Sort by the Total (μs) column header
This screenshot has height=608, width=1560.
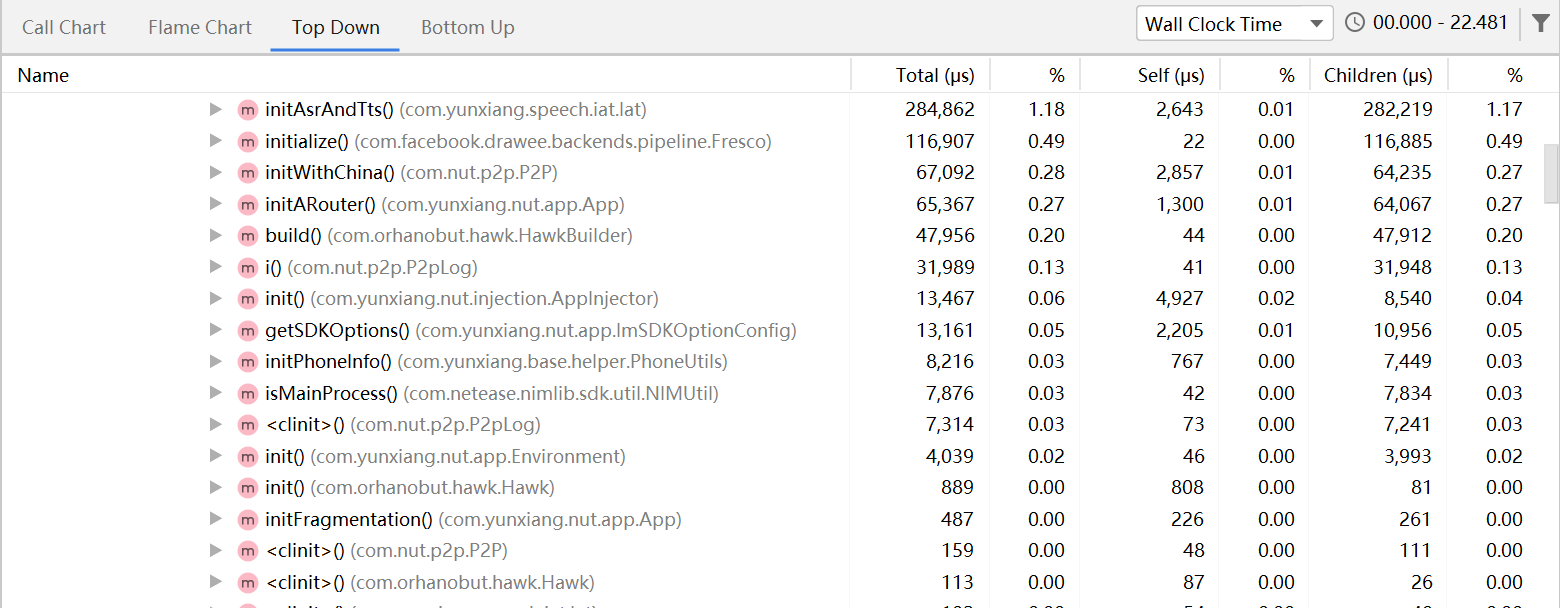(x=930, y=75)
